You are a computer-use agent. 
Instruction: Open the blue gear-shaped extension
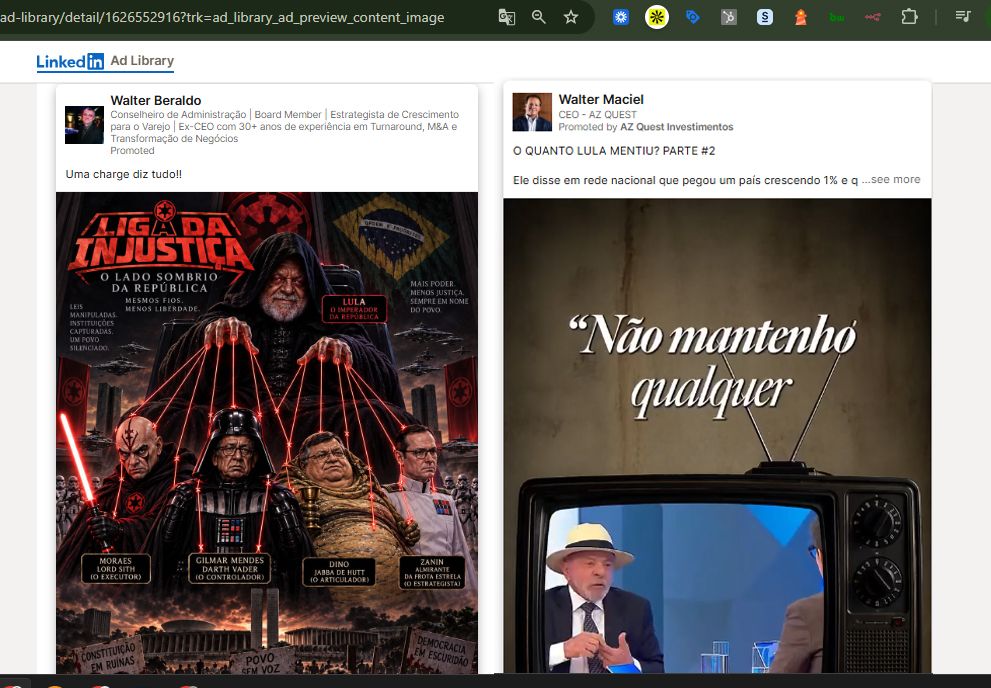point(621,17)
